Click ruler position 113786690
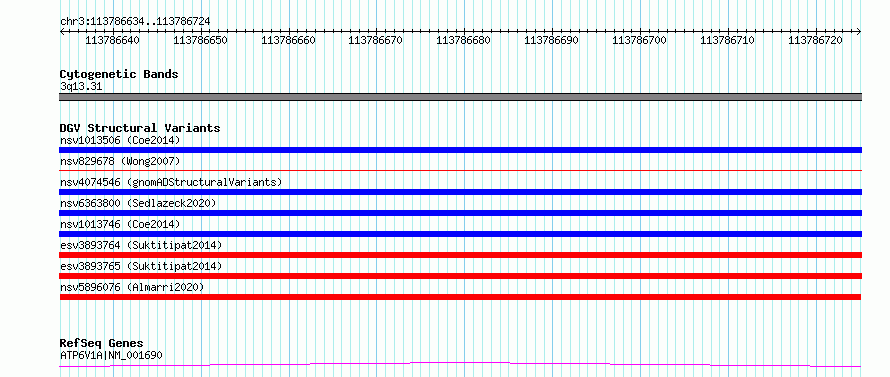This screenshot has height=377, width=890. click(x=552, y=40)
